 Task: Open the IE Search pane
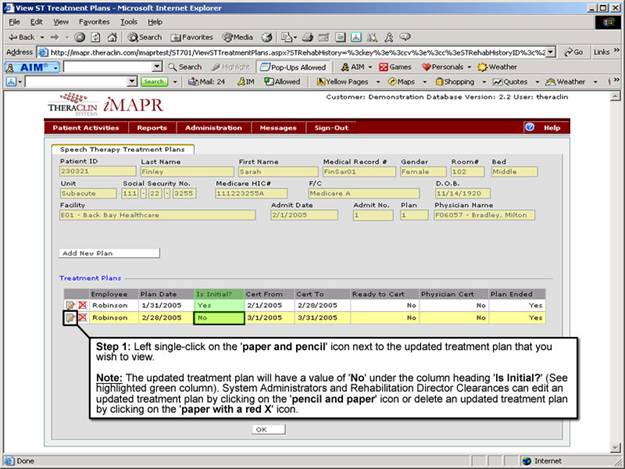tap(144, 37)
